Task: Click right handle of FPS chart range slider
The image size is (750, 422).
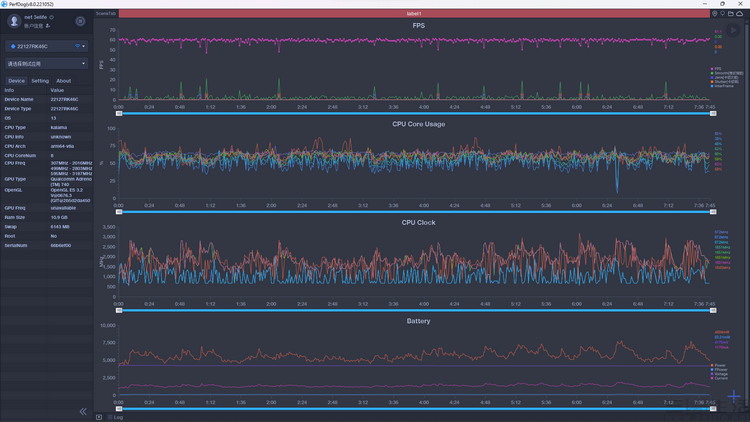Action: click(713, 114)
